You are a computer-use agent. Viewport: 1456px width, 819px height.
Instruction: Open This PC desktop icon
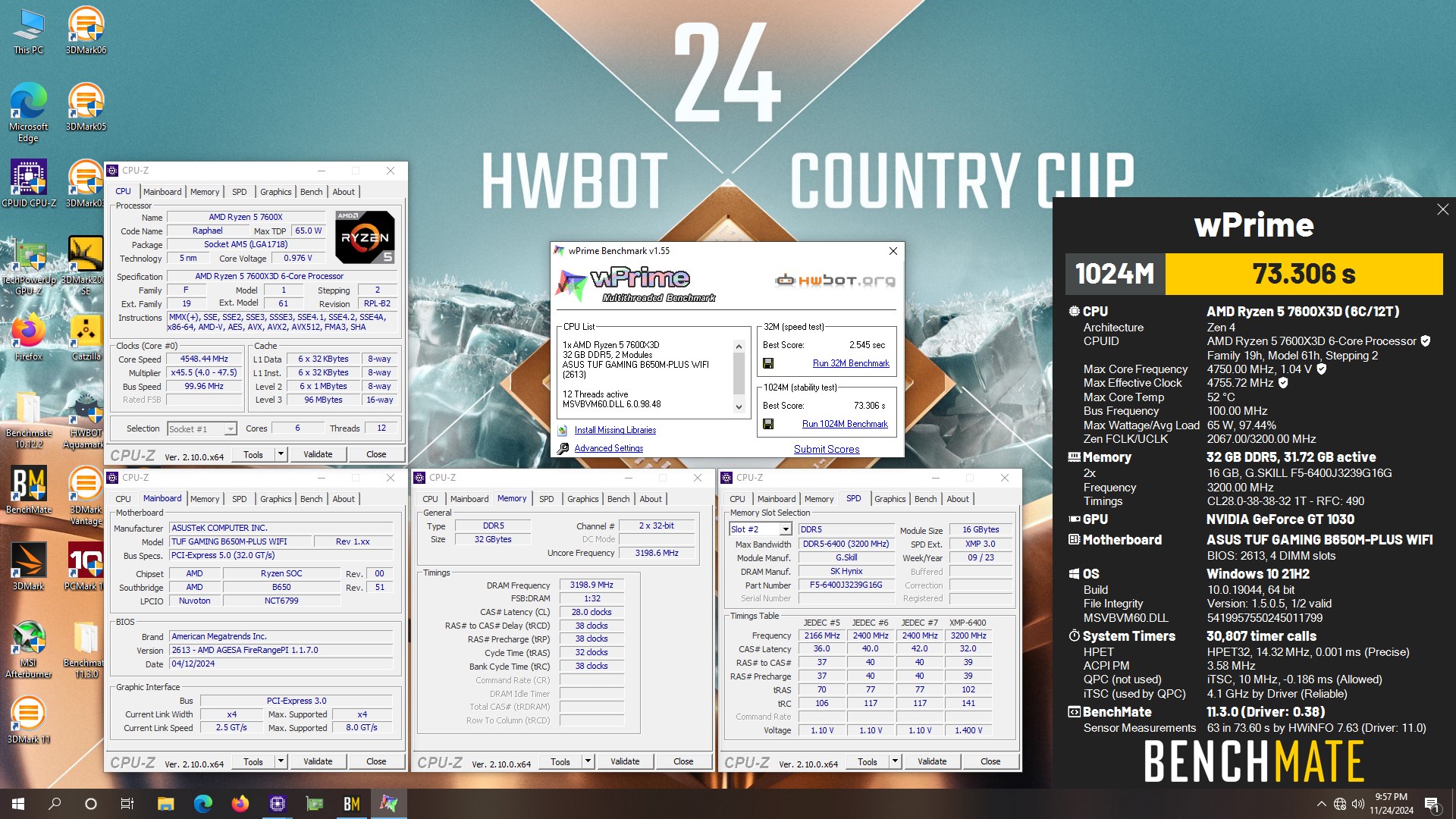coord(28,30)
